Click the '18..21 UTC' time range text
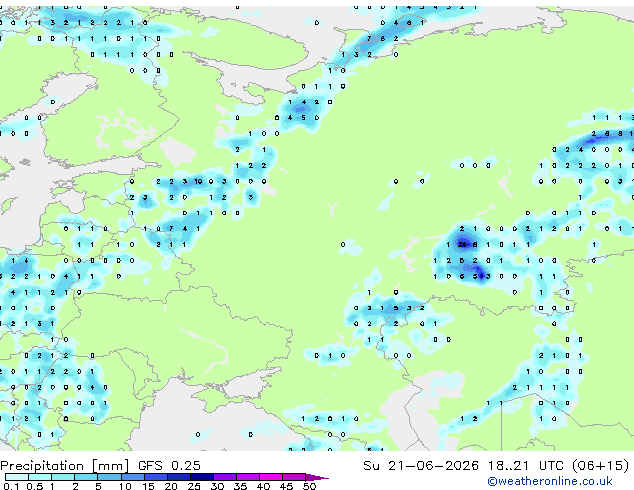Screen dimensions: 634x490 pyautogui.click(x=525, y=466)
